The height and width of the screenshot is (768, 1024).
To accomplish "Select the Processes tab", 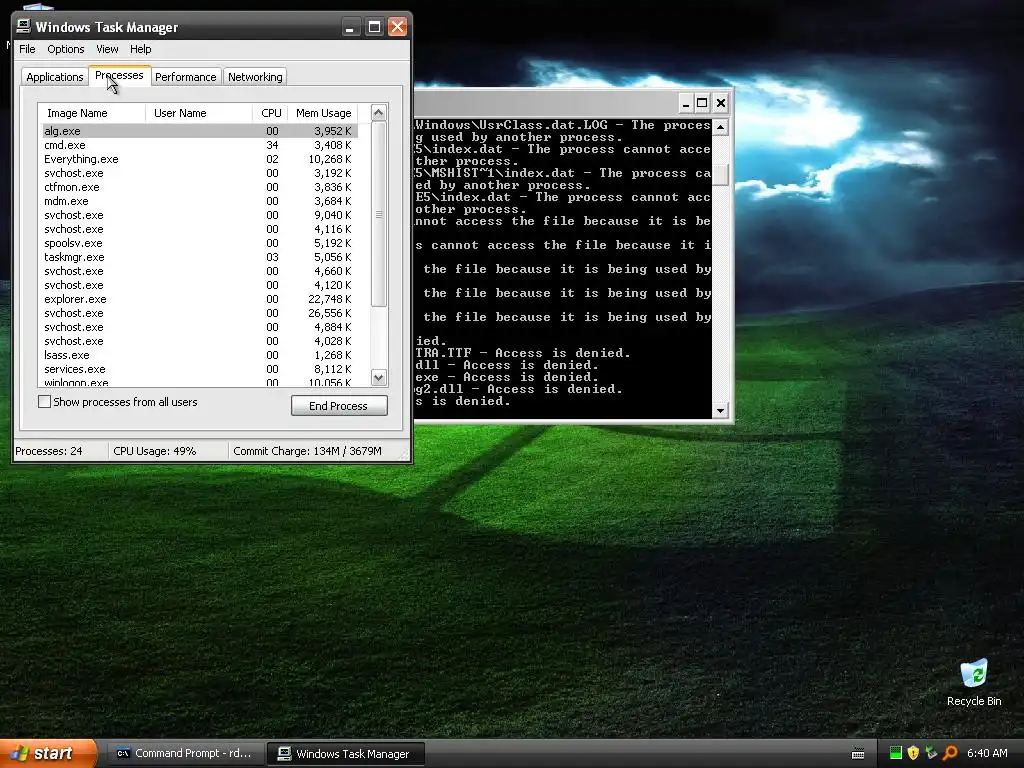I will coord(120,75).
